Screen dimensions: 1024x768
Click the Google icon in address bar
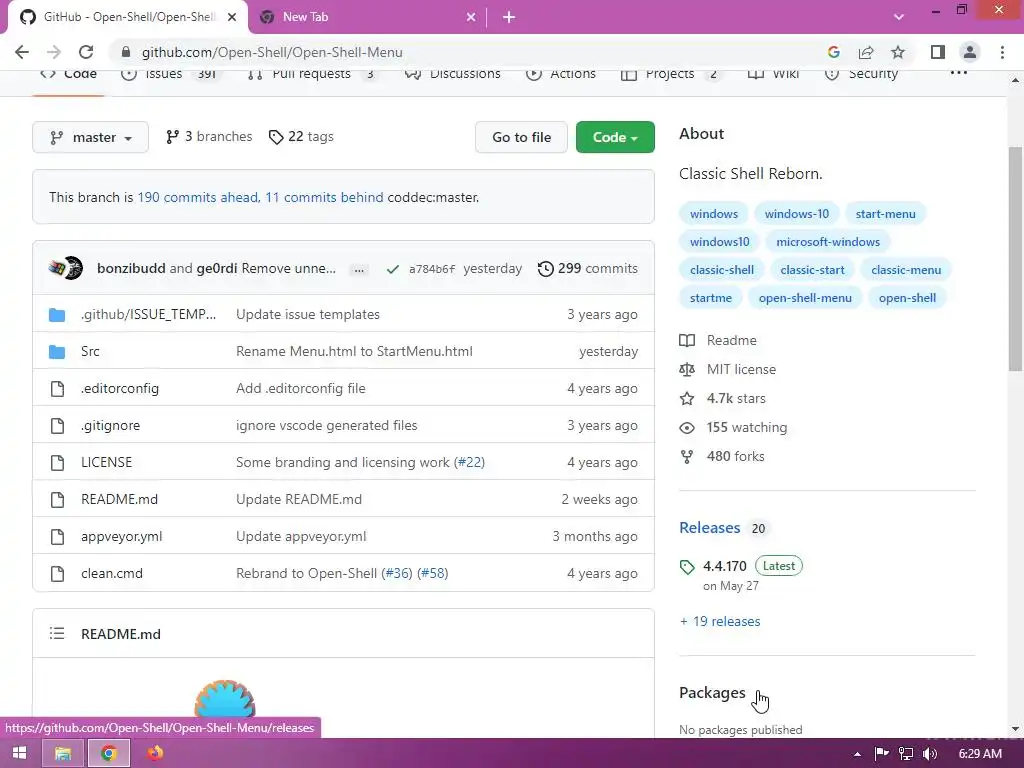click(833, 52)
